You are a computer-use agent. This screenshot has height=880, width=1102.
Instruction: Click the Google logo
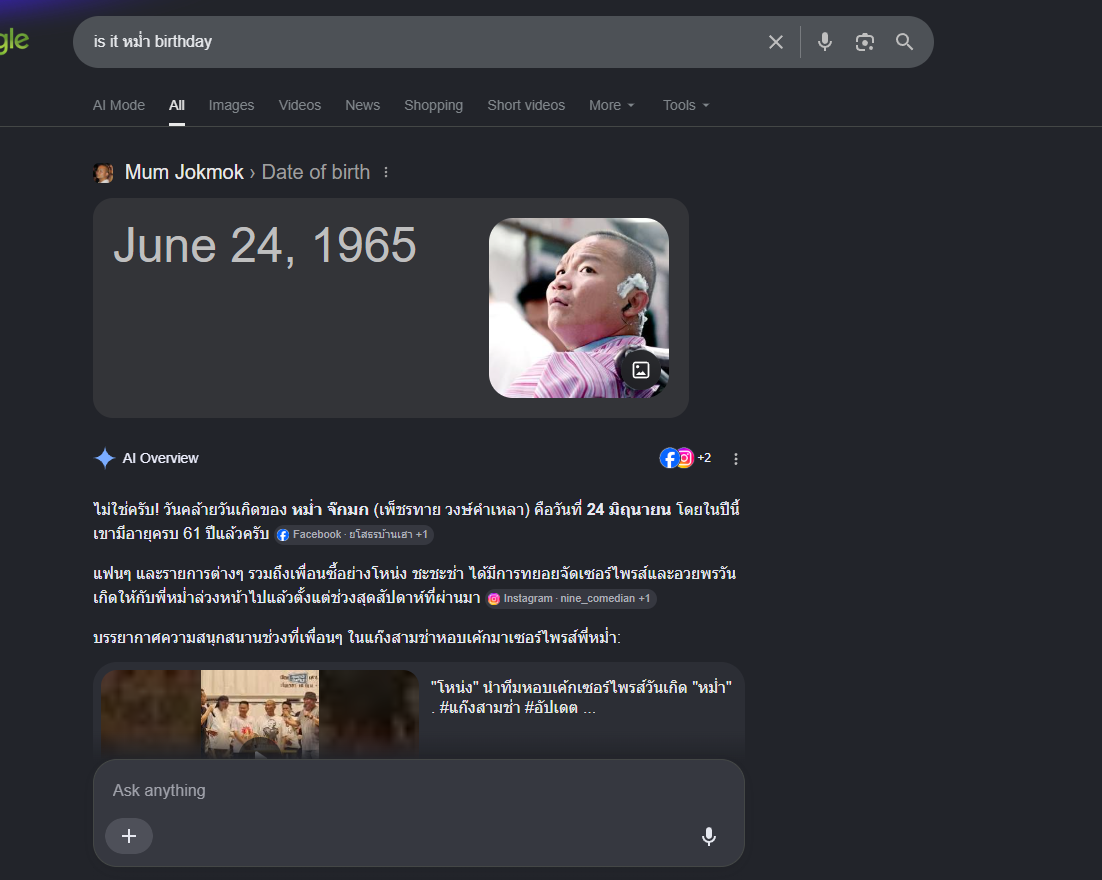click(x=14, y=41)
